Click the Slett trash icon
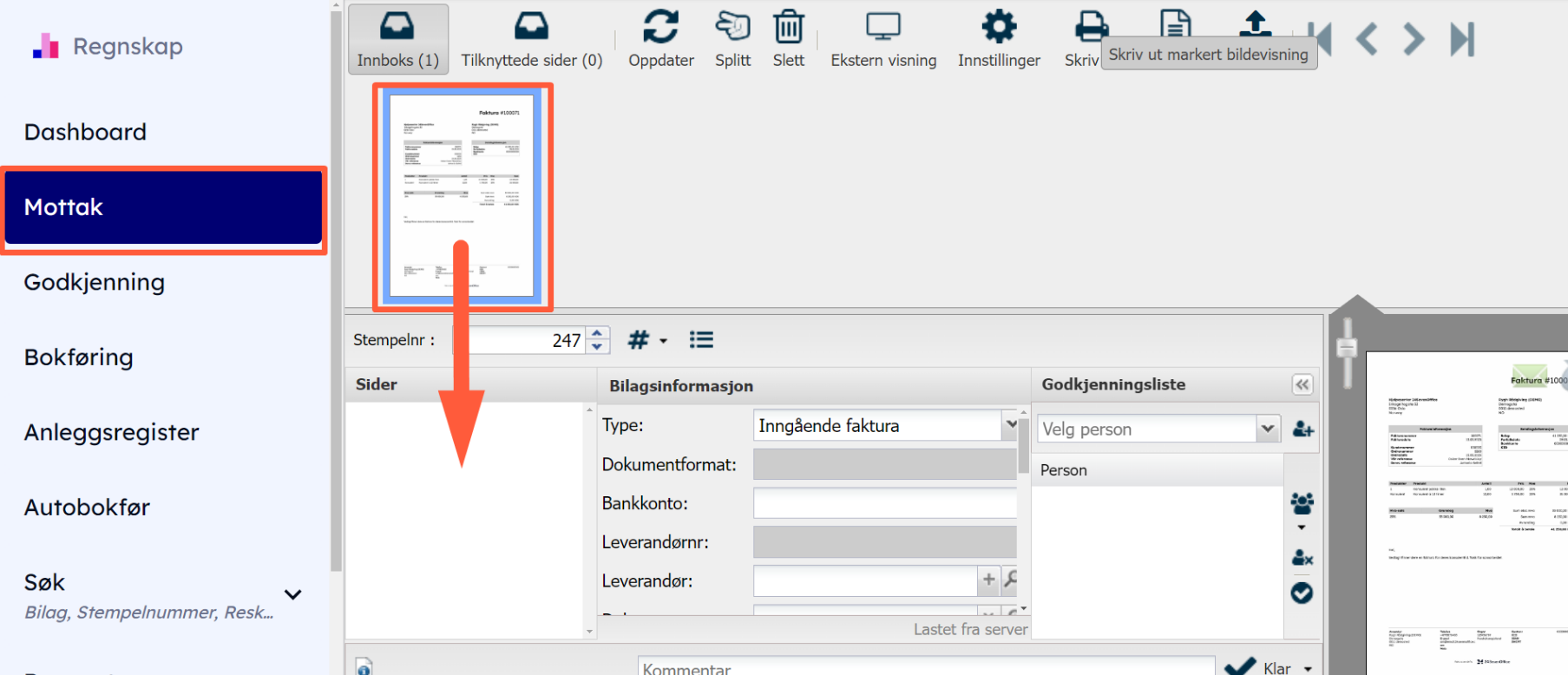 tap(788, 29)
